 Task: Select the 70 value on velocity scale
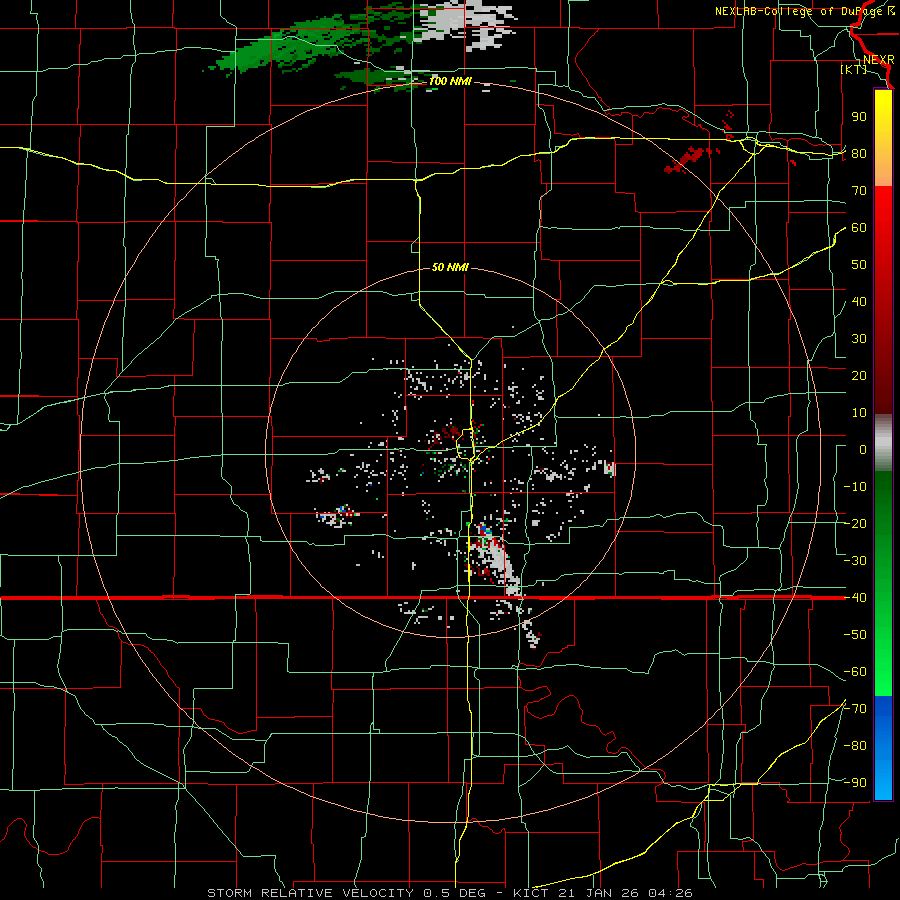859,191
